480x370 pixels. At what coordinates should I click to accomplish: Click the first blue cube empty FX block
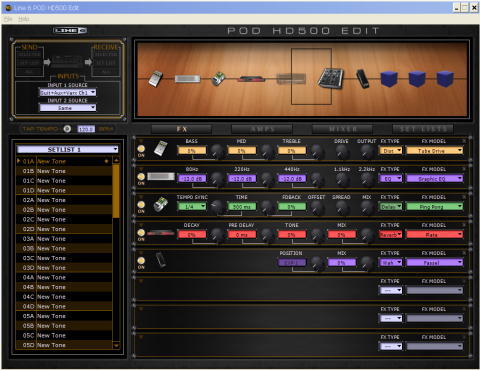click(389, 79)
